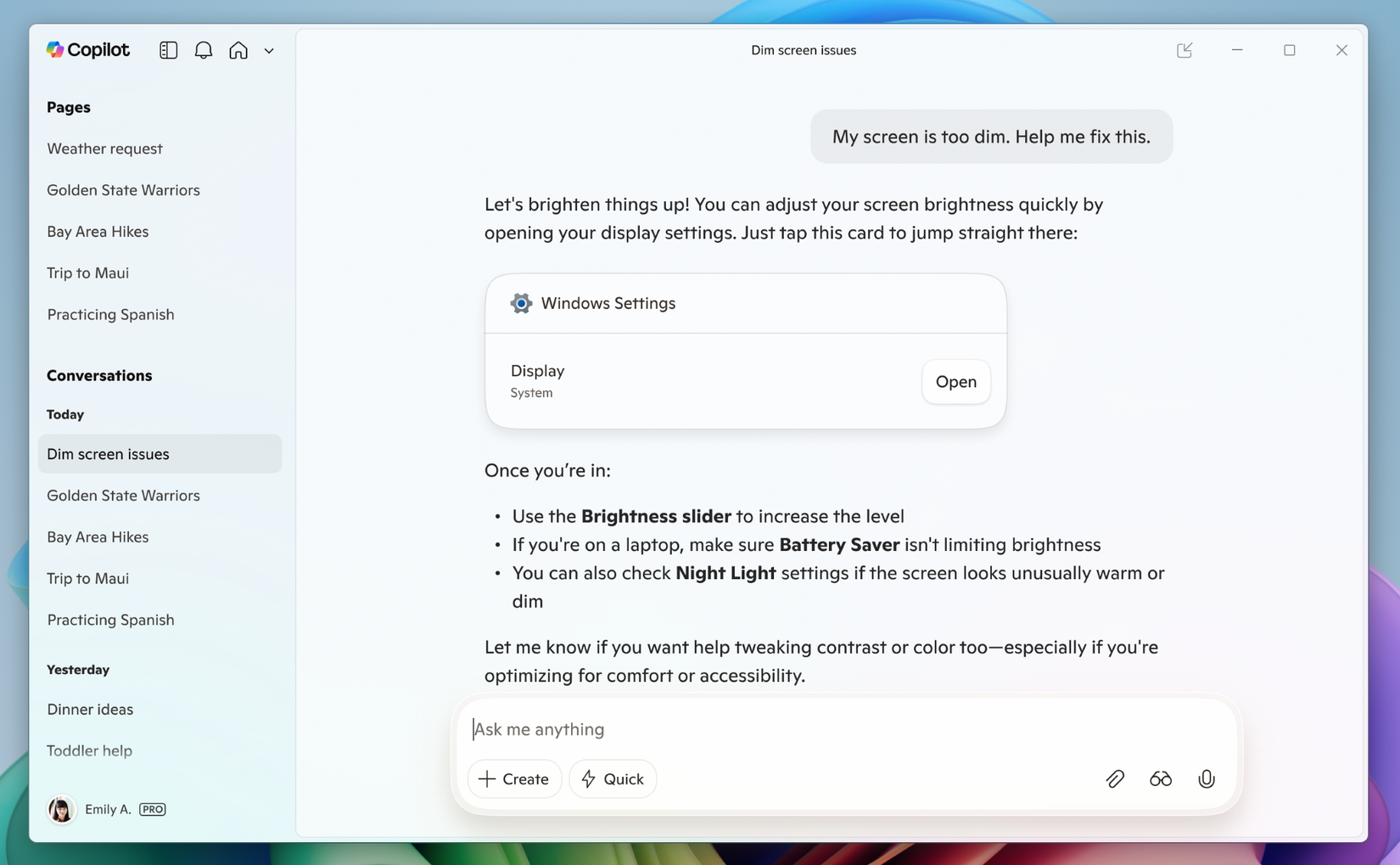Open Trip to Maui under Pages
1400x865 pixels.
pyautogui.click(x=87, y=273)
